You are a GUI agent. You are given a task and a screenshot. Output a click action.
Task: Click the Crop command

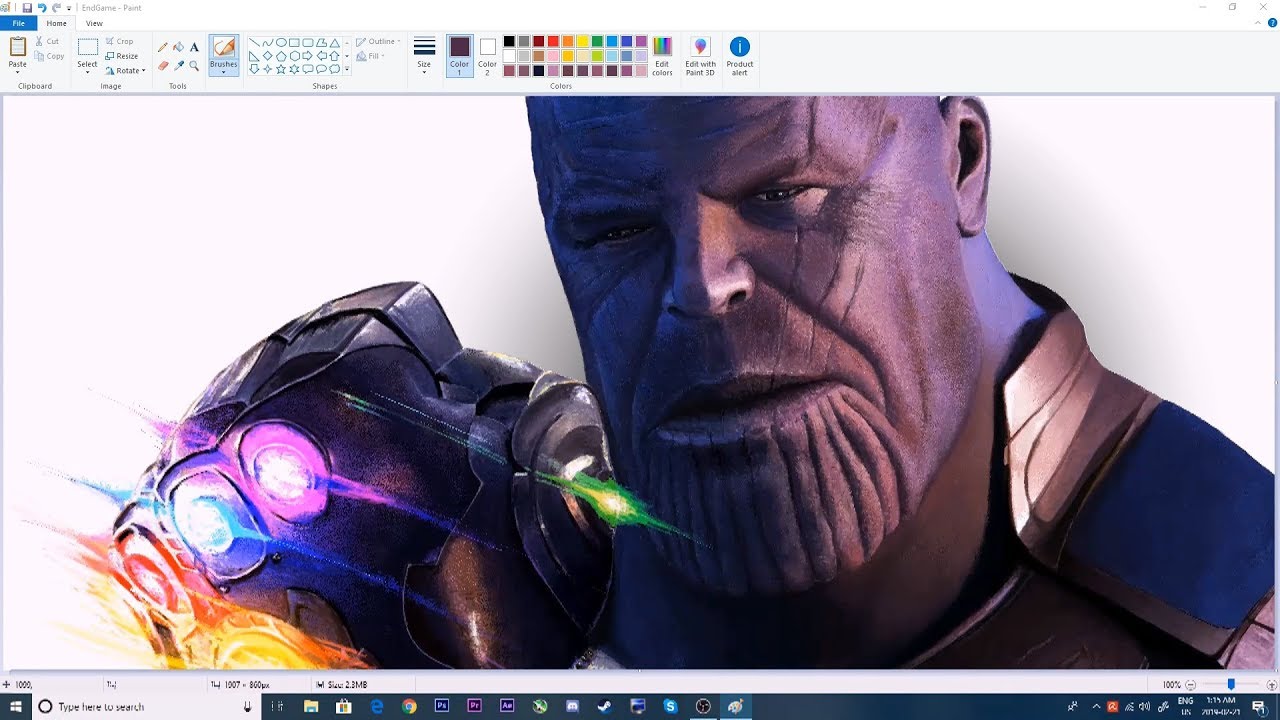pos(119,41)
